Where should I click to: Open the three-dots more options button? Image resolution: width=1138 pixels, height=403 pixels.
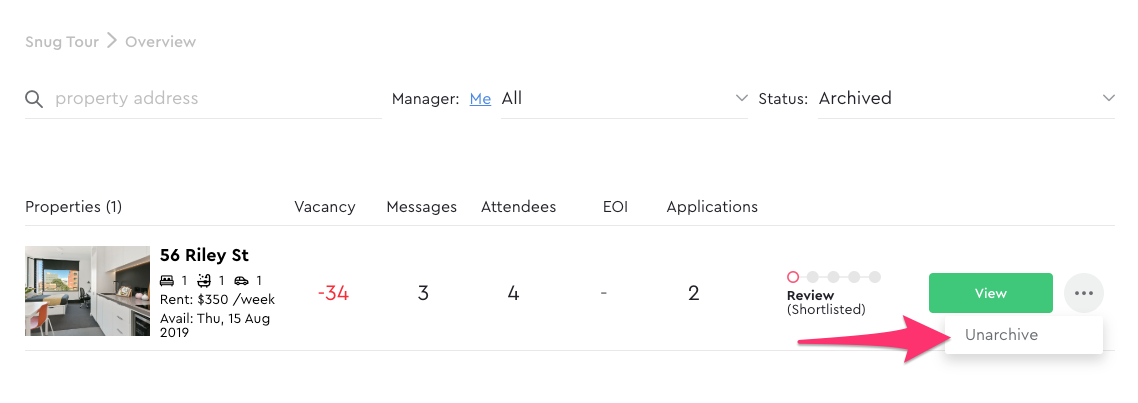tap(1084, 293)
